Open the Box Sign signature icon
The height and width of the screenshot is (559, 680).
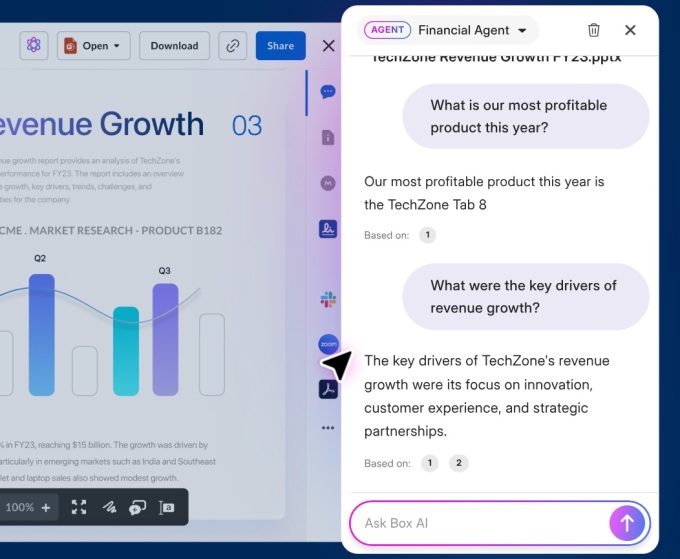(328, 229)
